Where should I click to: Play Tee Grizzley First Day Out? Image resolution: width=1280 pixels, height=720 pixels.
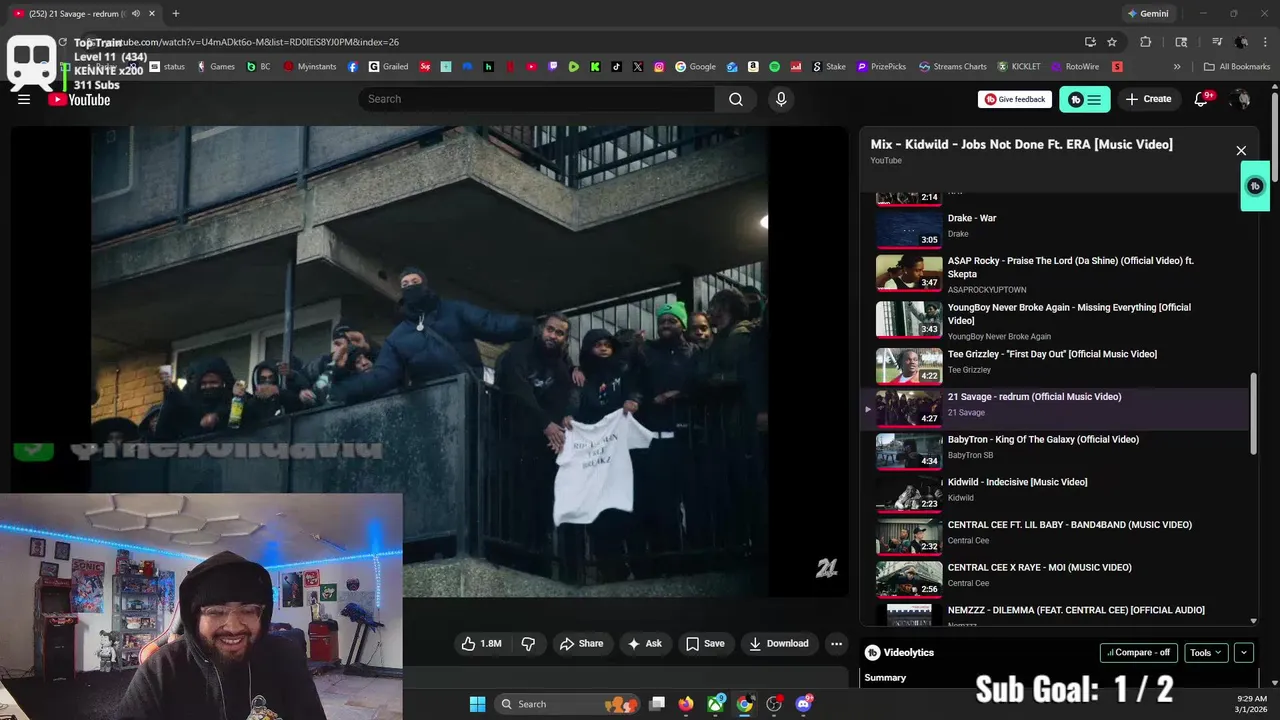tap(1057, 365)
